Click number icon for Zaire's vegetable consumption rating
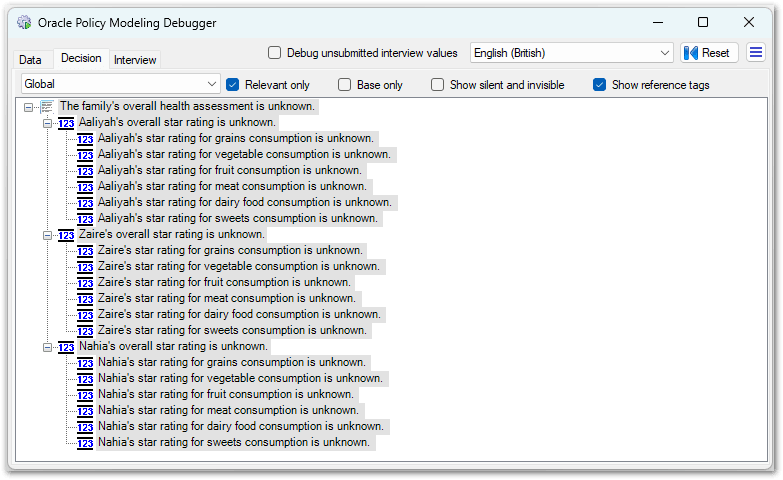The height and width of the screenshot is (480, 783). click(x=85, y=267)
